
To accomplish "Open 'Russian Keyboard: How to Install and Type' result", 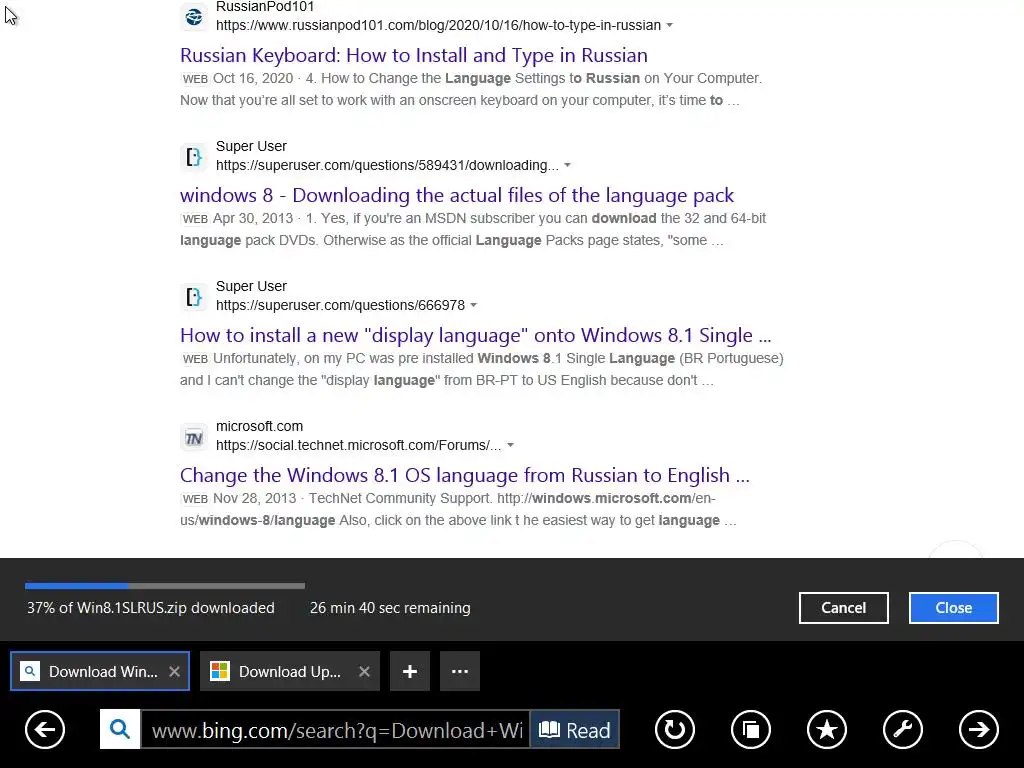I will coord(414,55).
